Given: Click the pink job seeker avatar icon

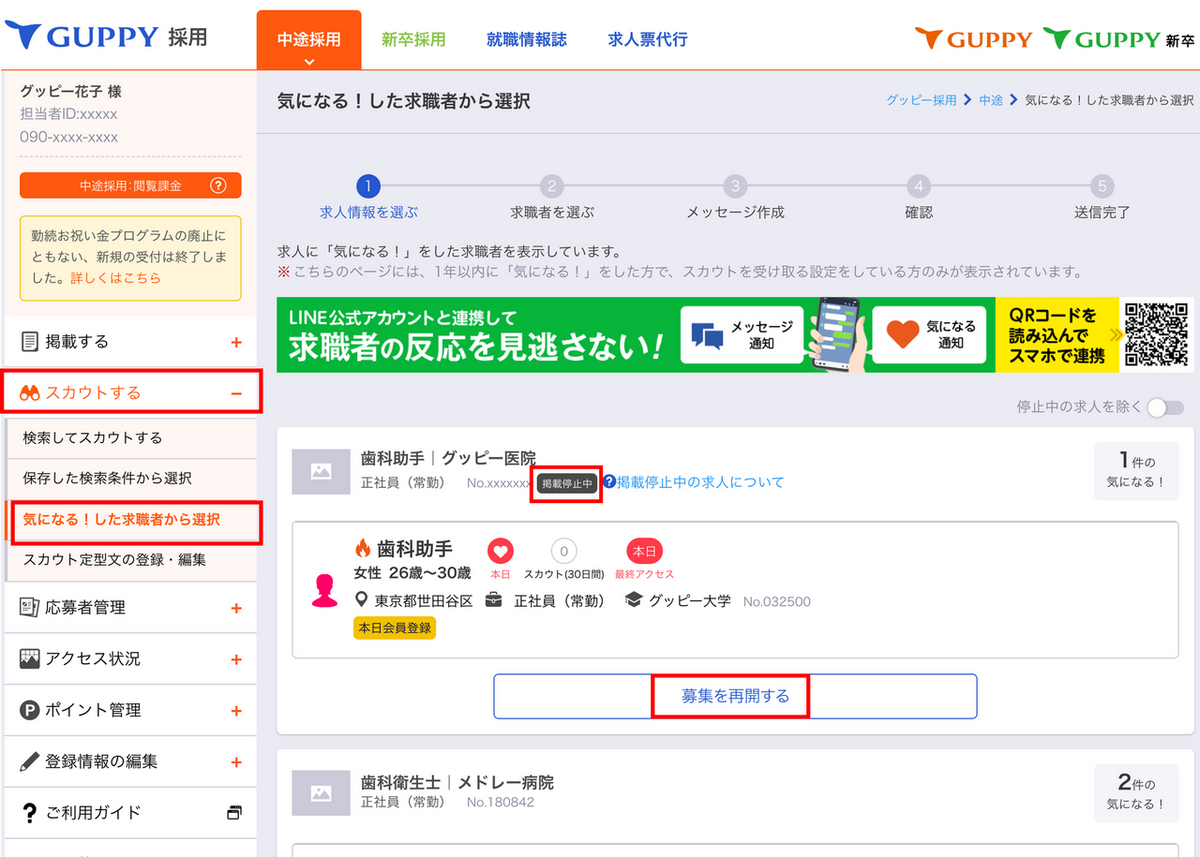Looking at the screenshot, I should (324, 590).
